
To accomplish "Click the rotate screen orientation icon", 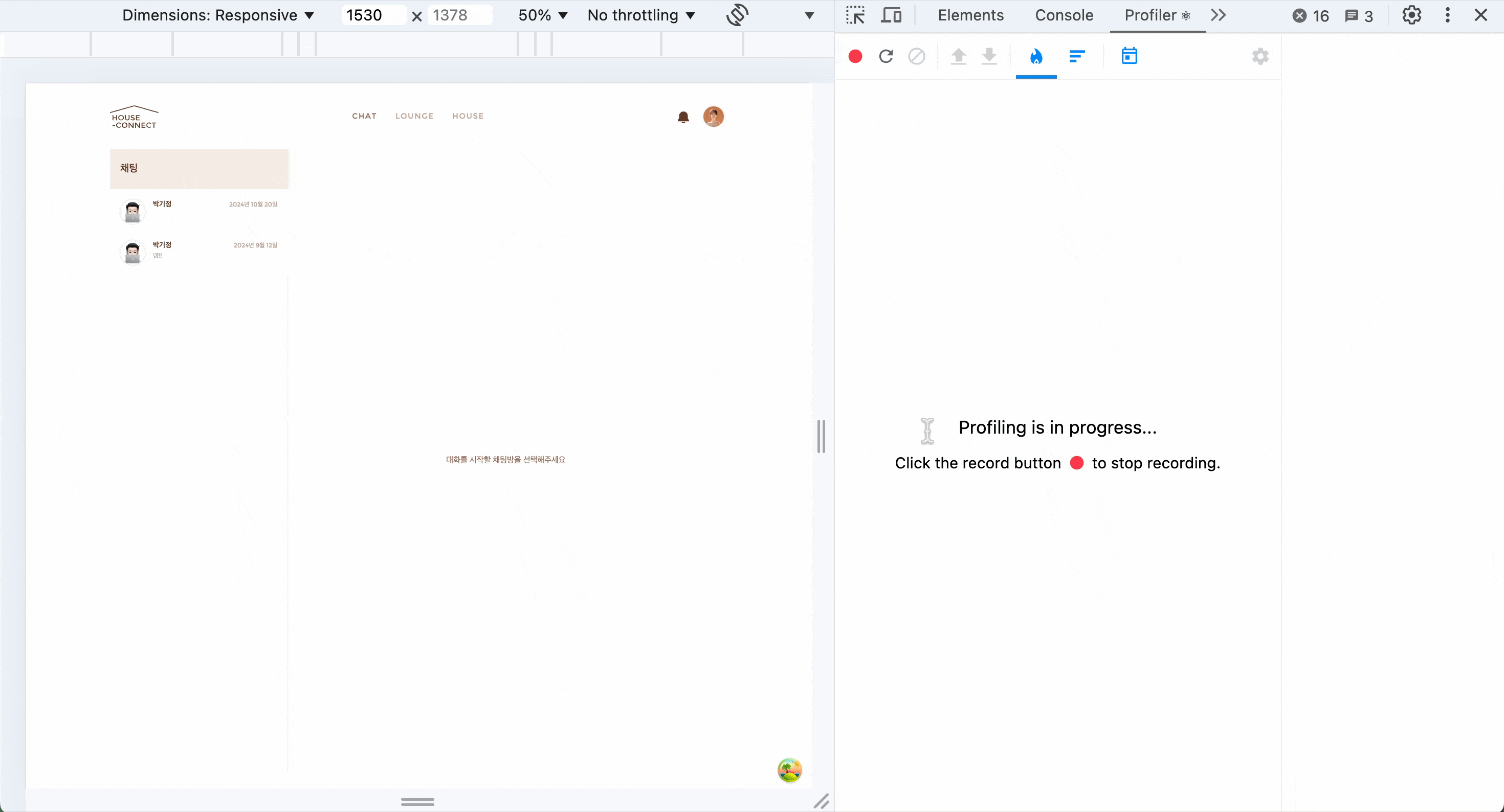I will coord(737,15).
